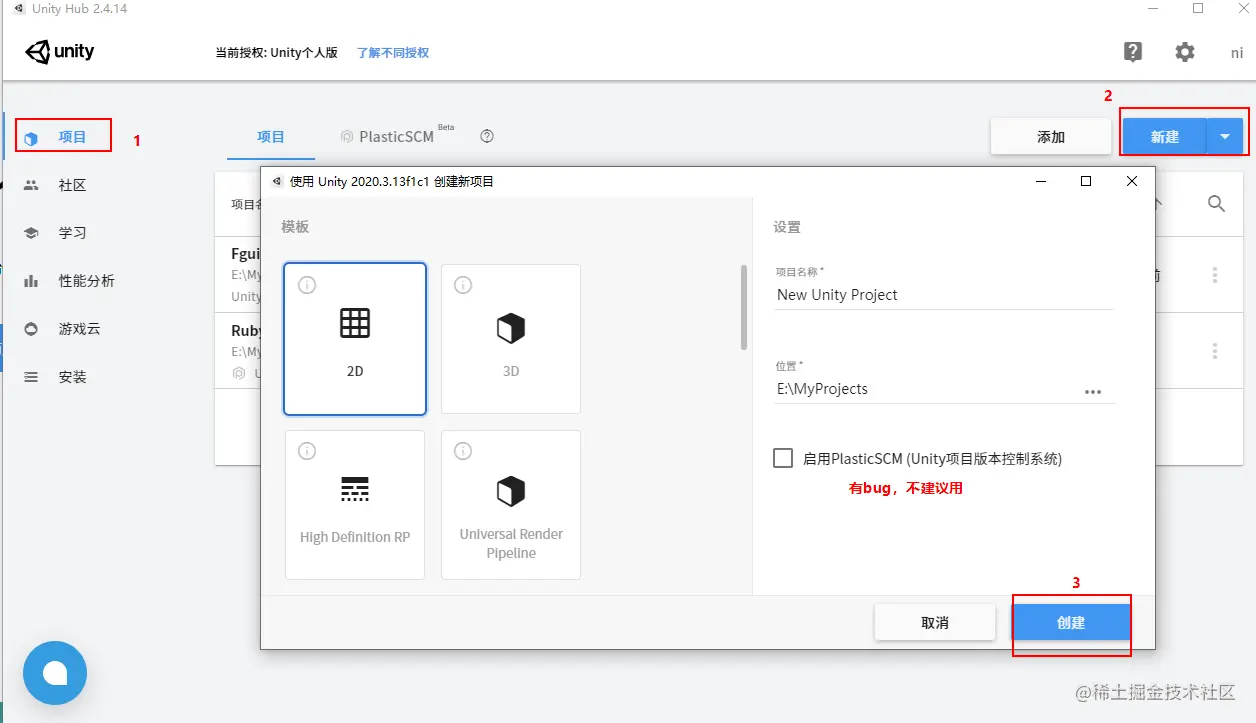Open 学习 in the sidebar
This screenshot has width=1256, height=723.
click(x=72, y=233)
